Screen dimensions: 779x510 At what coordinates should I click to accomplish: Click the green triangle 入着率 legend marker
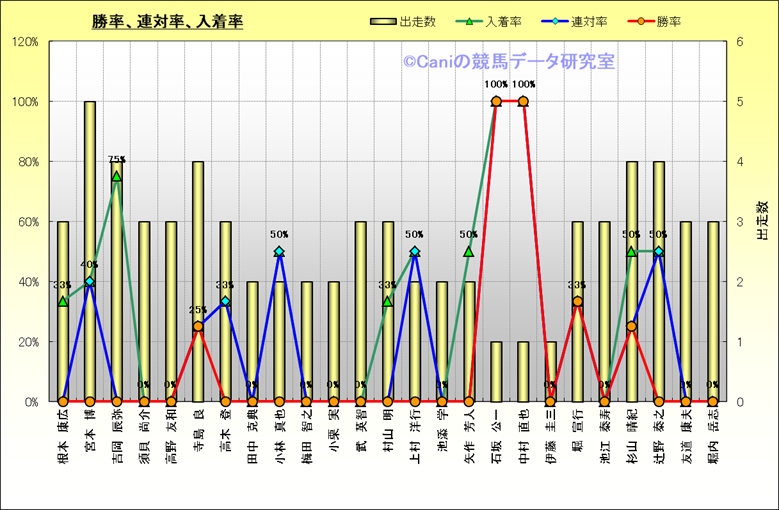[471, 21]
